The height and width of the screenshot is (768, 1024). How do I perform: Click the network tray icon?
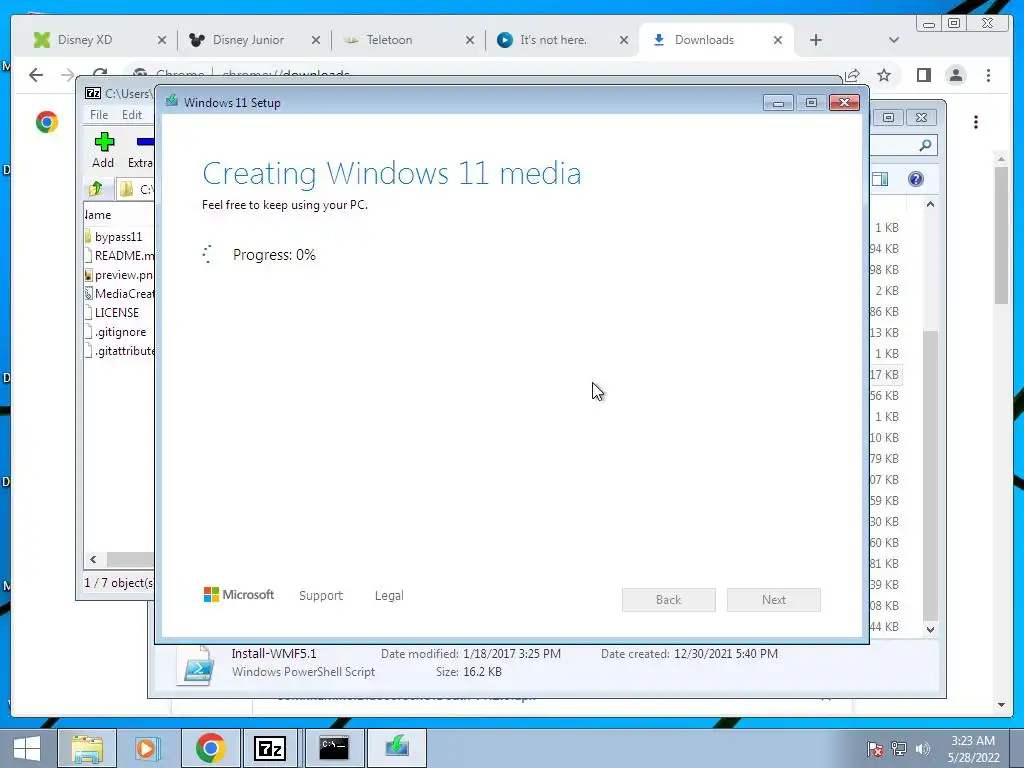(899, 749)
